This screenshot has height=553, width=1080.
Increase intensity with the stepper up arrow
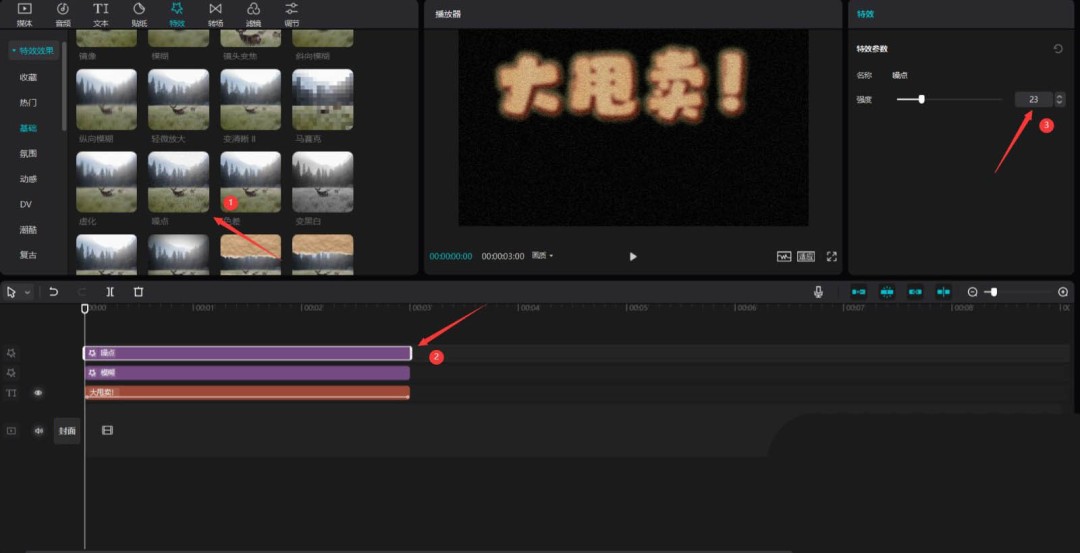[1059, 96]
